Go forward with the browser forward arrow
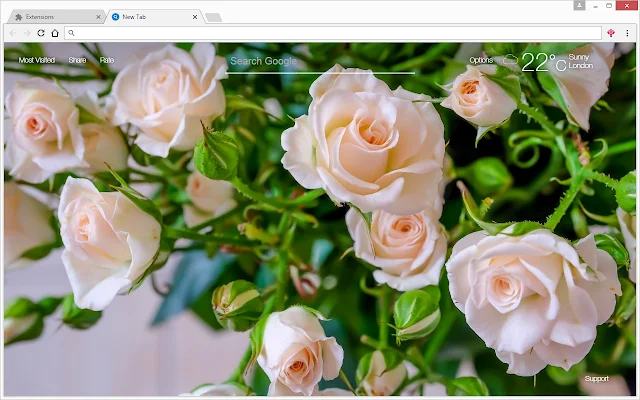Screen dimensions: 640x400 pos(27,33)
